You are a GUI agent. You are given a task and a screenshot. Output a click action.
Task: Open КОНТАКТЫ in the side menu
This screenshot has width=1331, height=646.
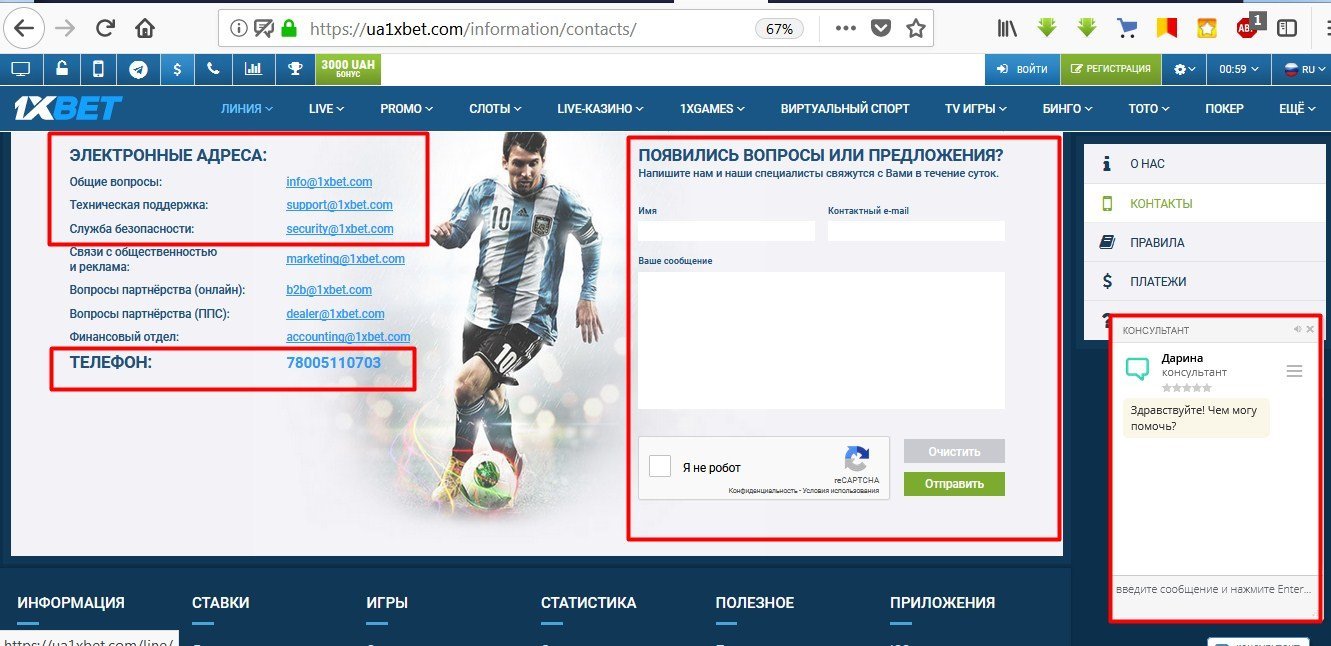point(1204,203)
